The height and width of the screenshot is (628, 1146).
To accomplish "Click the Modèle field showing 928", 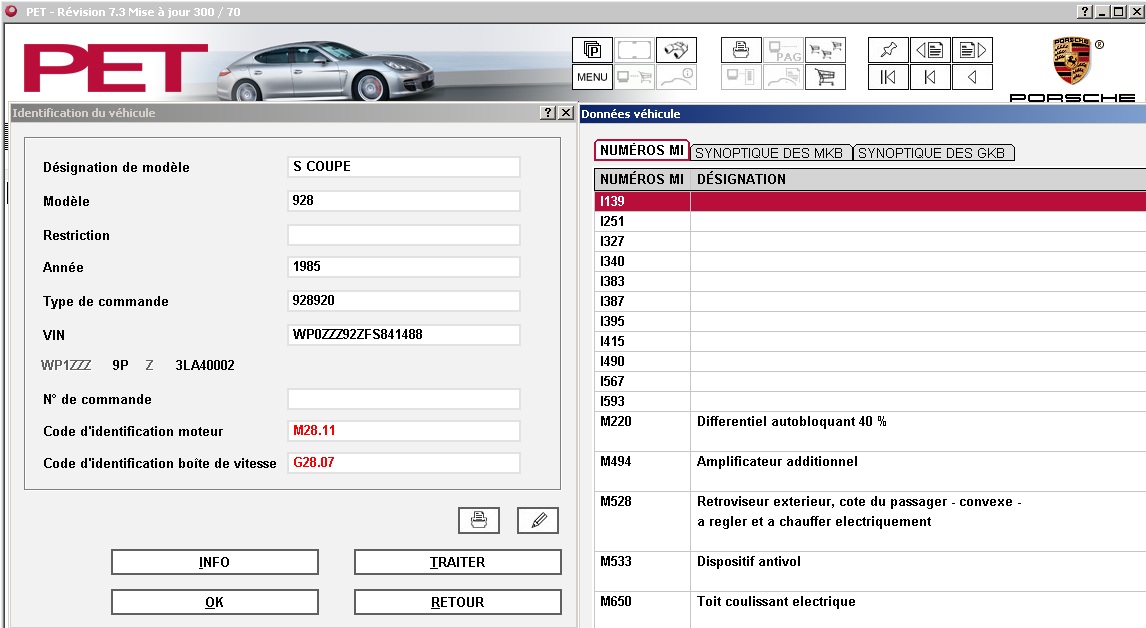I will (x=403, y=200).
